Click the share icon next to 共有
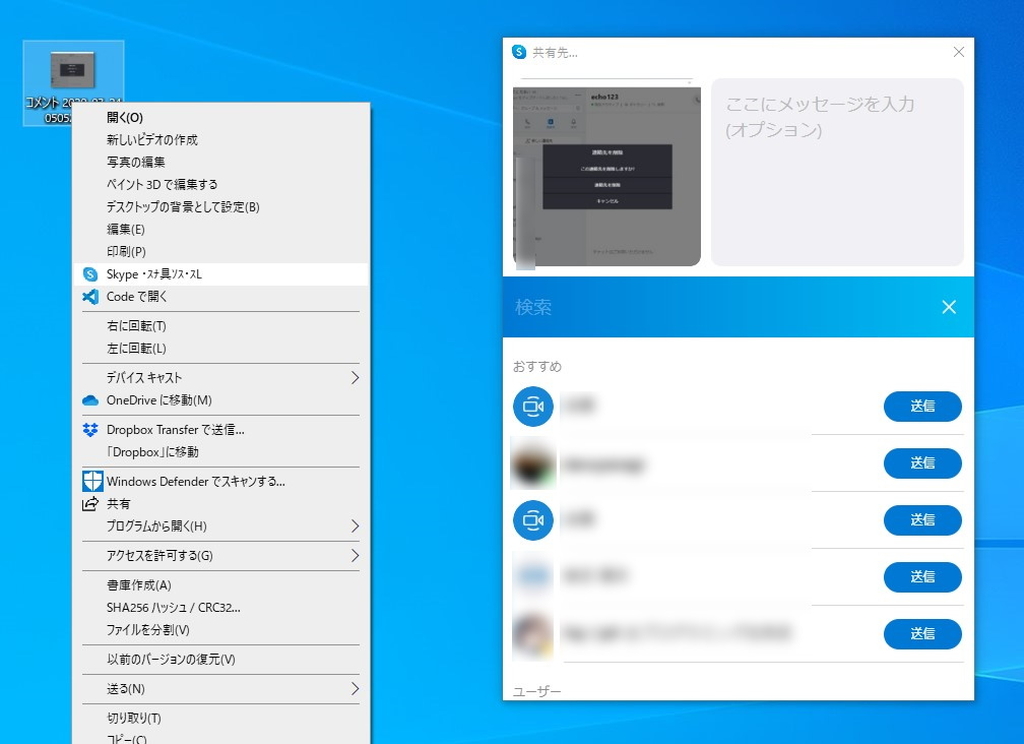Image resolution: width=1024 pixels, height=744 pixels. (91, 503)
